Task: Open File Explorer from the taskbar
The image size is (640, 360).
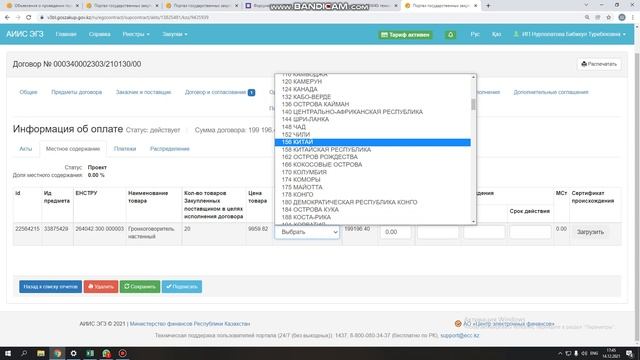Action: pyautogui.click(x=41, y=353)
